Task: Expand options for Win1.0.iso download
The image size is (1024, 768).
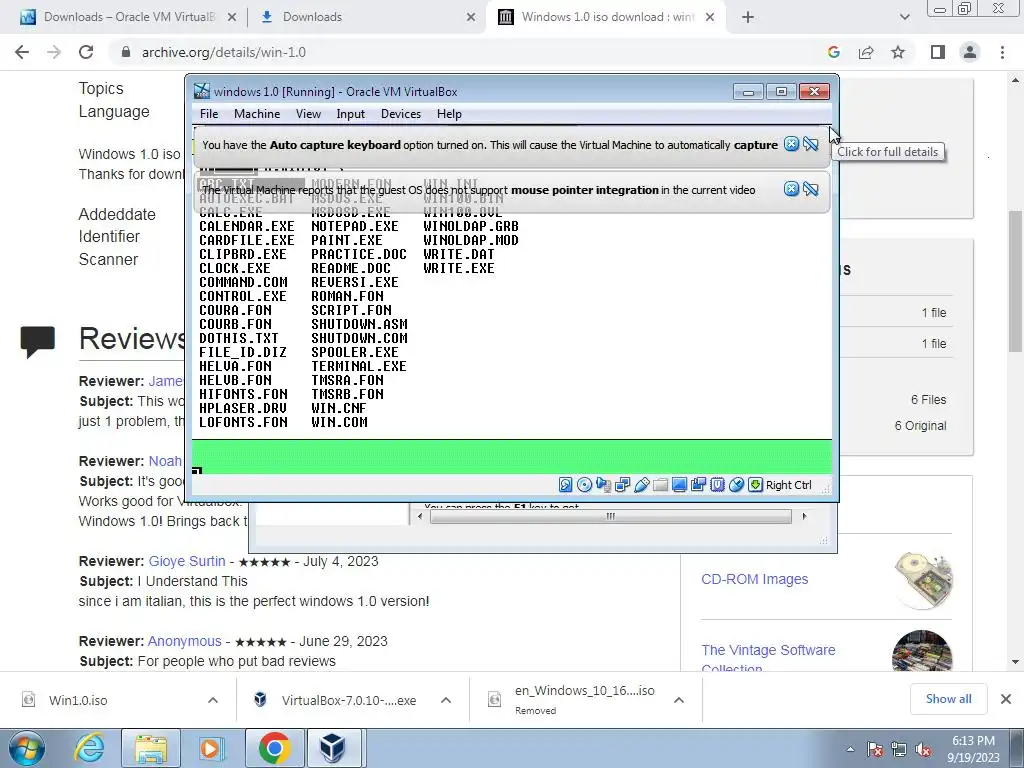Action: click(213, 700)
